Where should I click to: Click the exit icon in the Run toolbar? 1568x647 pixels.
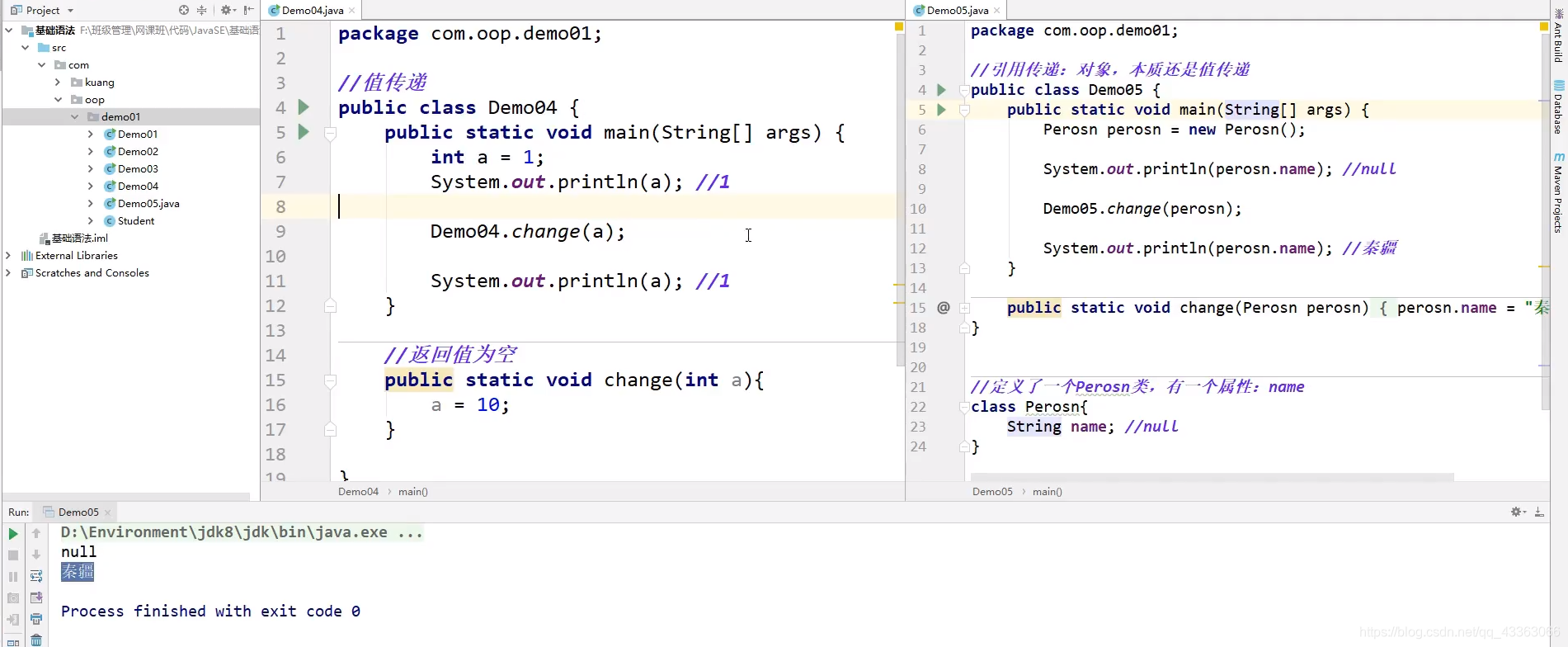click(13, 620)
